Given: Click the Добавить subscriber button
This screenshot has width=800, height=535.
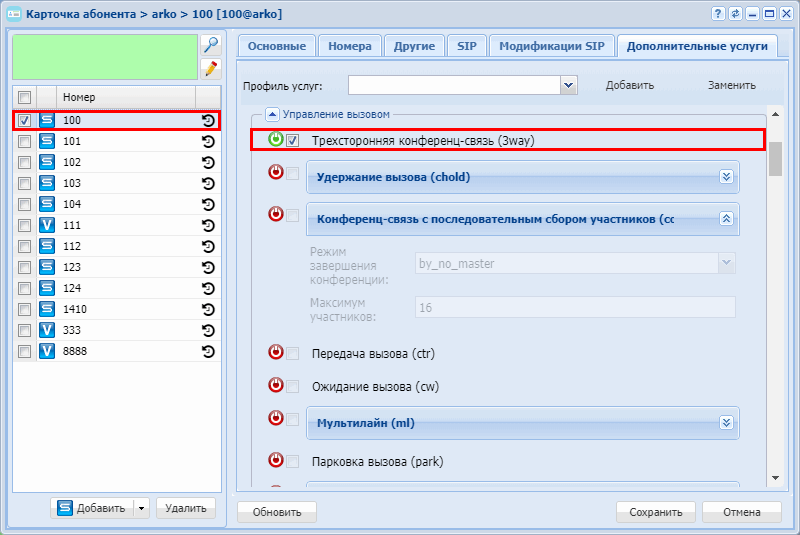Looking at the screenshot, I should pos(92,508).
